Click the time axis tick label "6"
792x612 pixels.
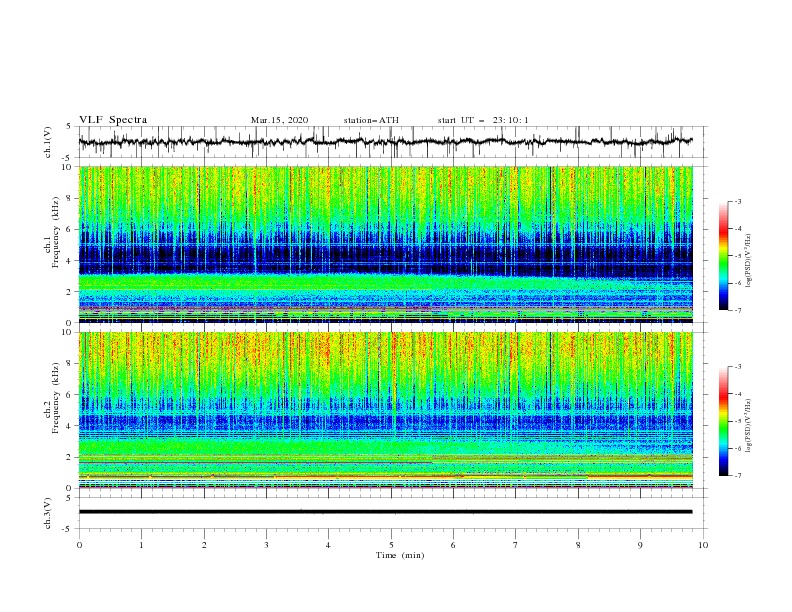tap(453, 545)
